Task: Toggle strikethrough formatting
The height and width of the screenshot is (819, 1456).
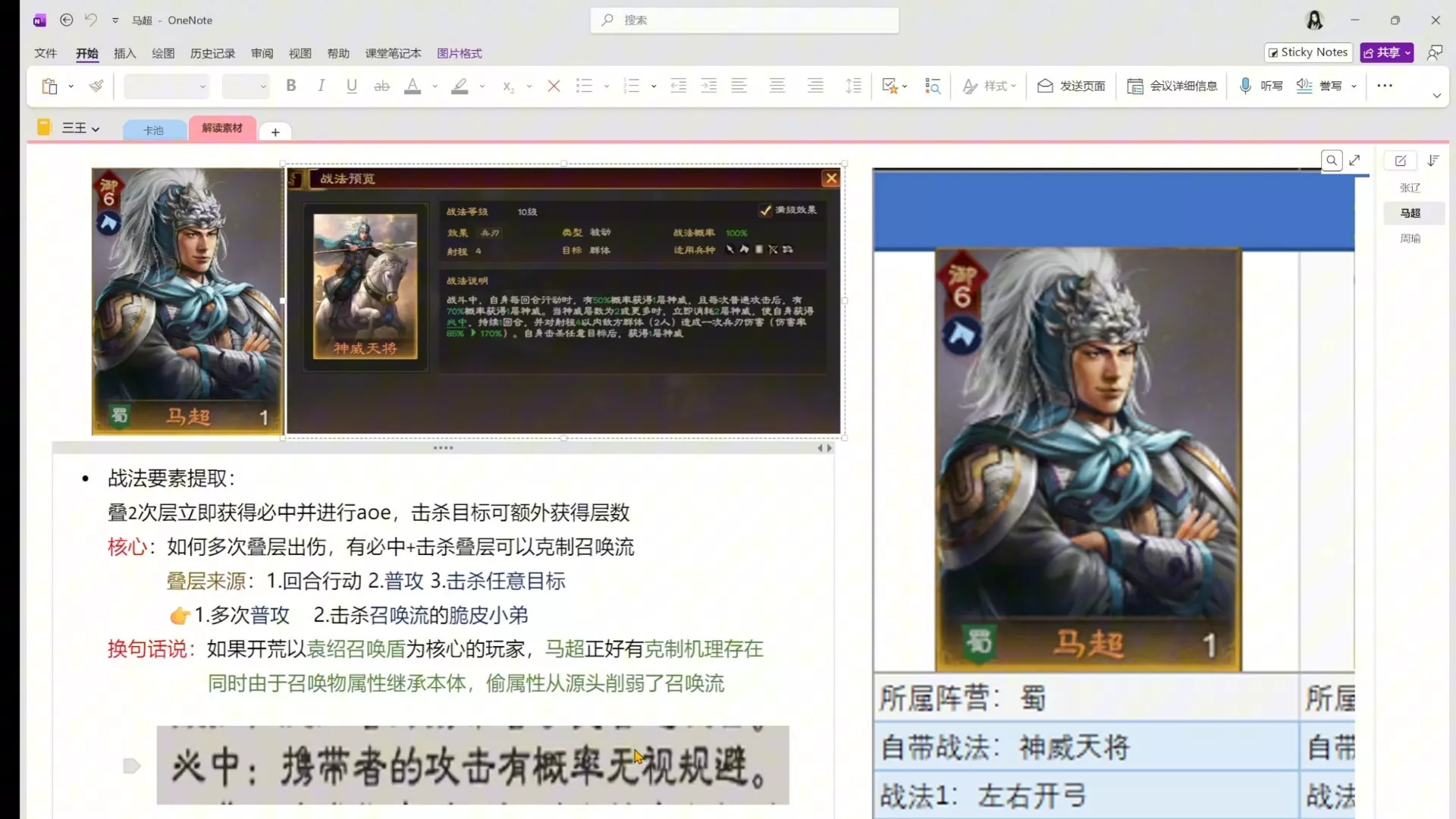Action: 382,86
